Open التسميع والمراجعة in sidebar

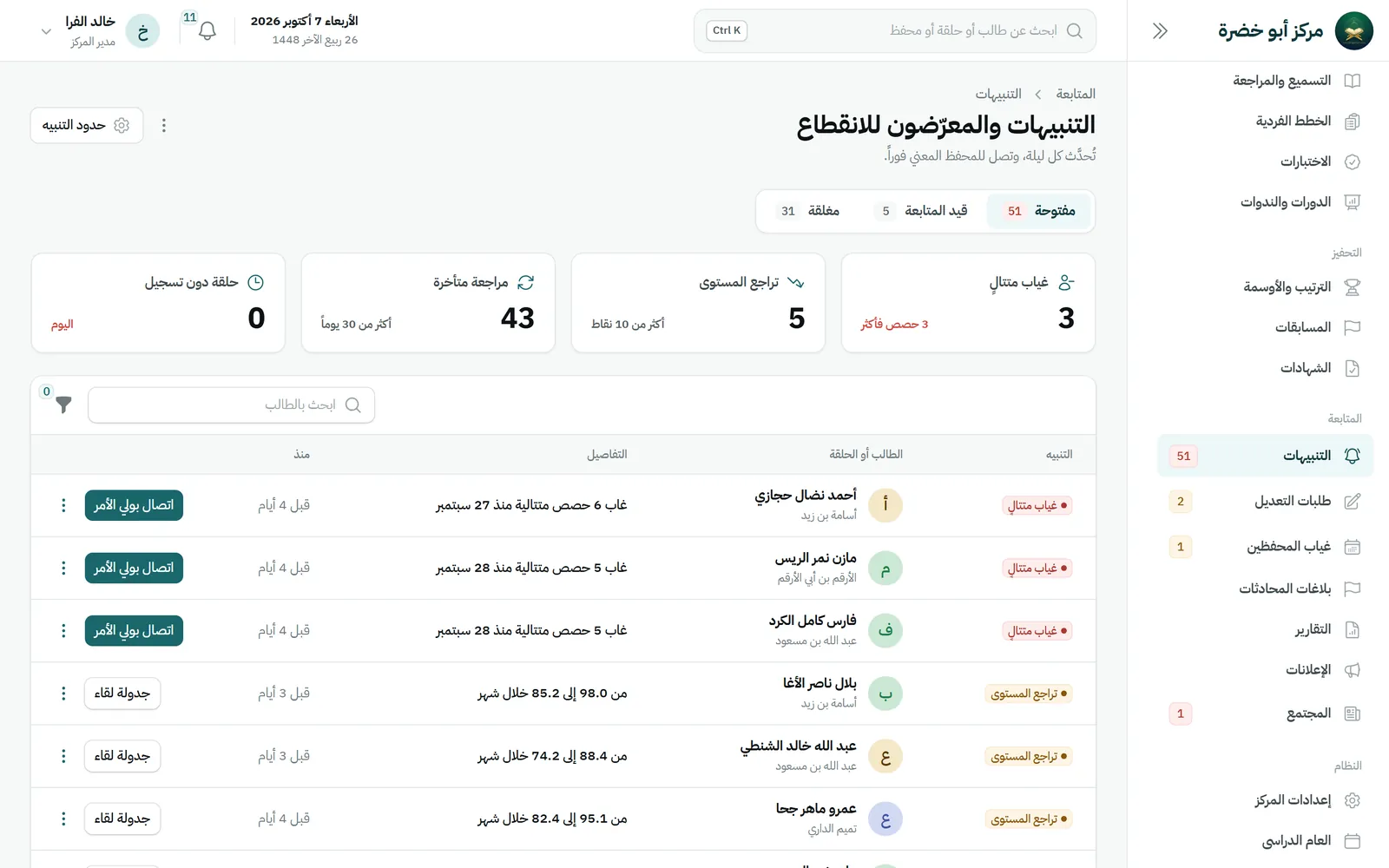(1266, 81)
